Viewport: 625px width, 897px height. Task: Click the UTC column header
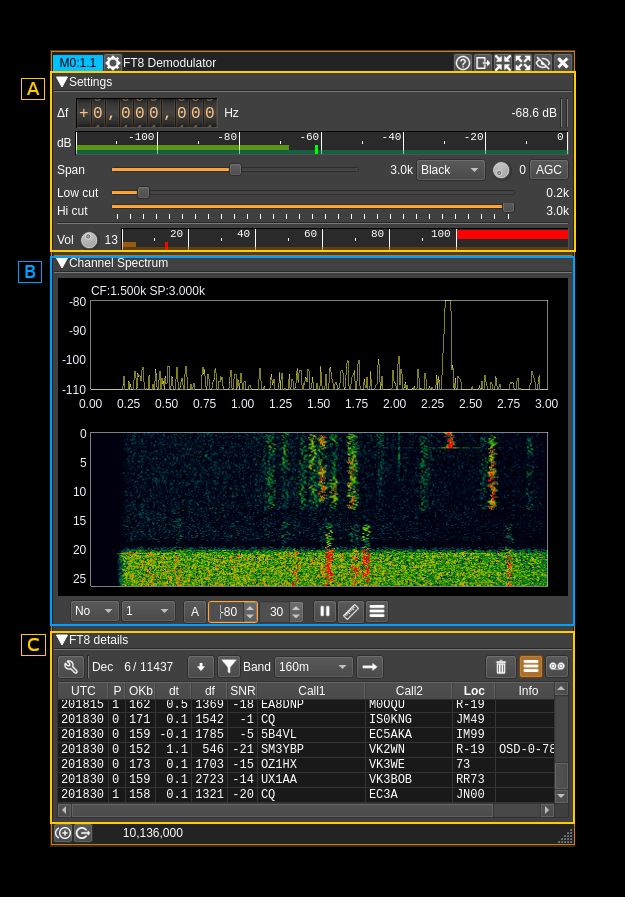83,690
